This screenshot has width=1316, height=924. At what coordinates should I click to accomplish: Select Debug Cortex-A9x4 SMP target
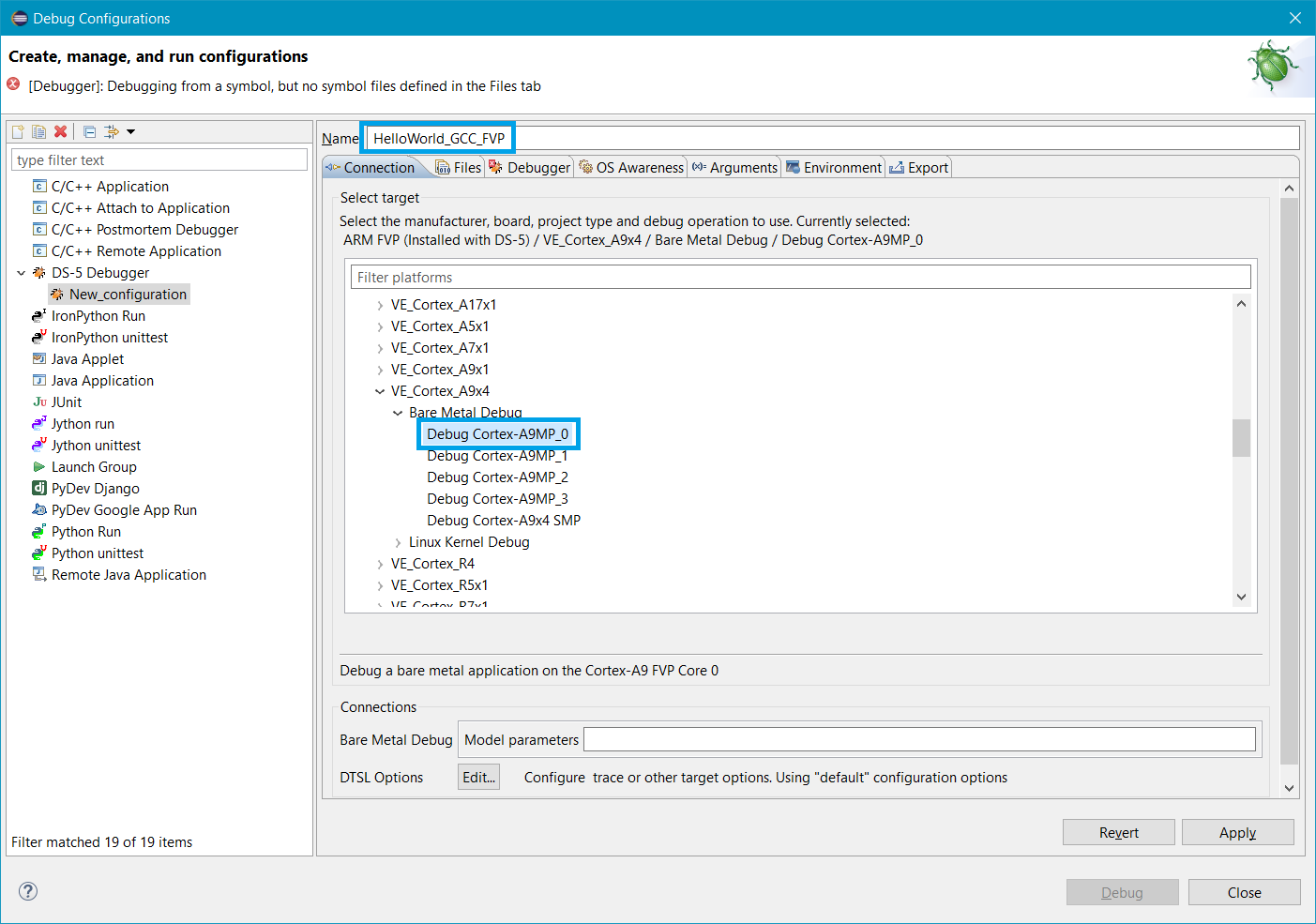[x=504, y=521]
